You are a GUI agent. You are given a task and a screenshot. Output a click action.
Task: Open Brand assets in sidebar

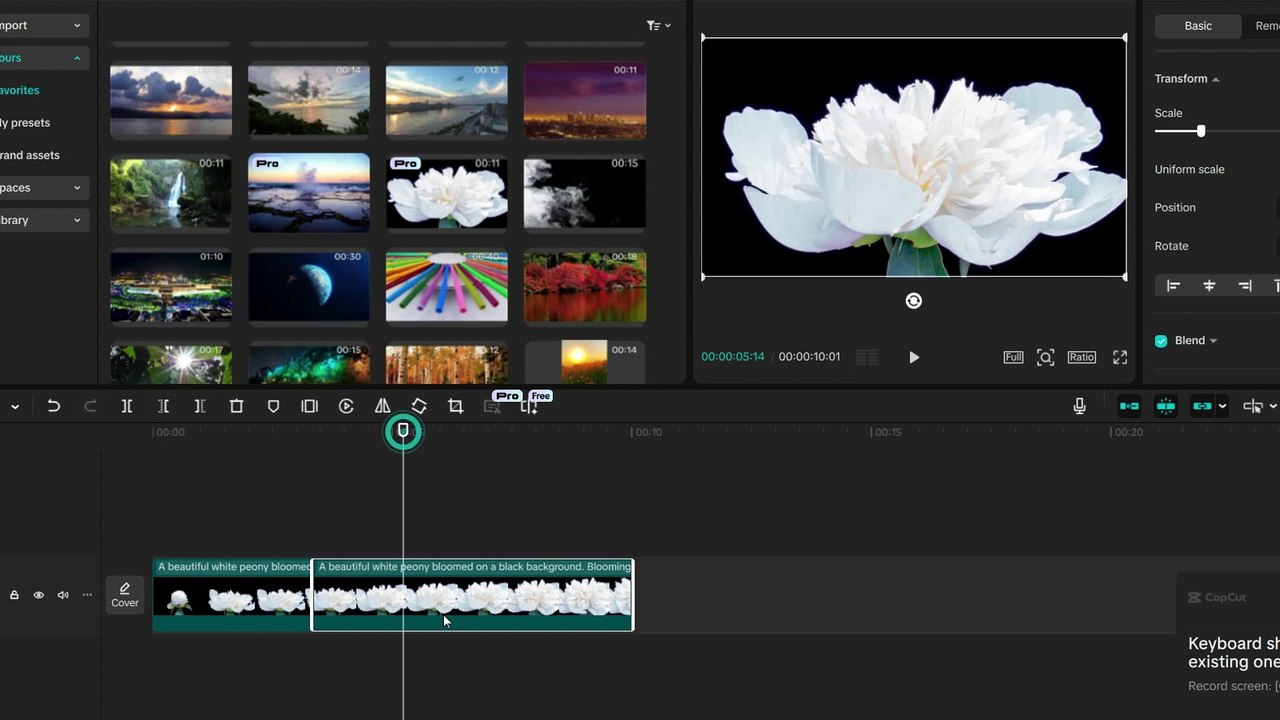coord(30,155)
